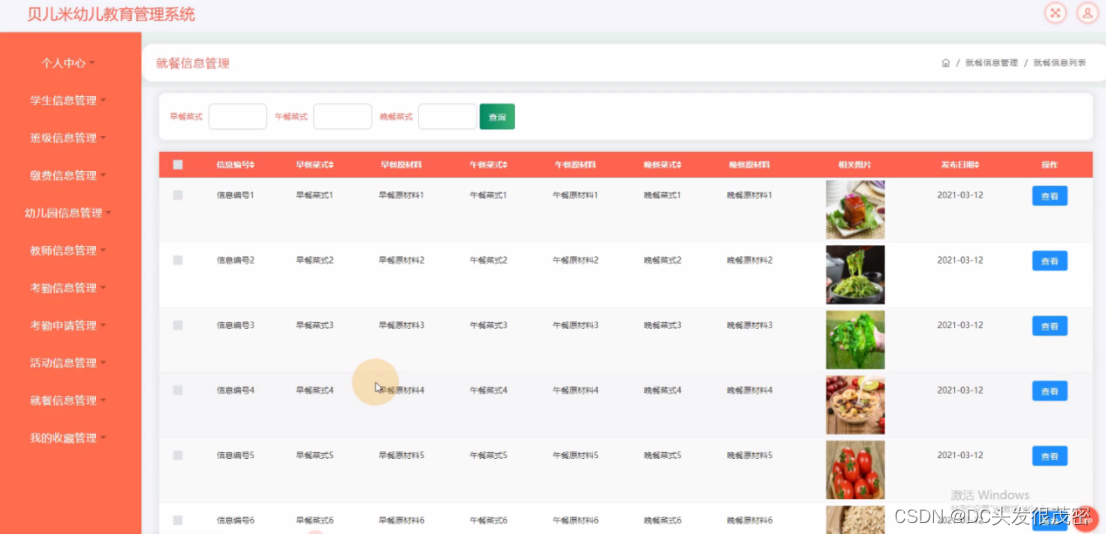Check the checkbox for 信息编号6 row

pos(178,520)
